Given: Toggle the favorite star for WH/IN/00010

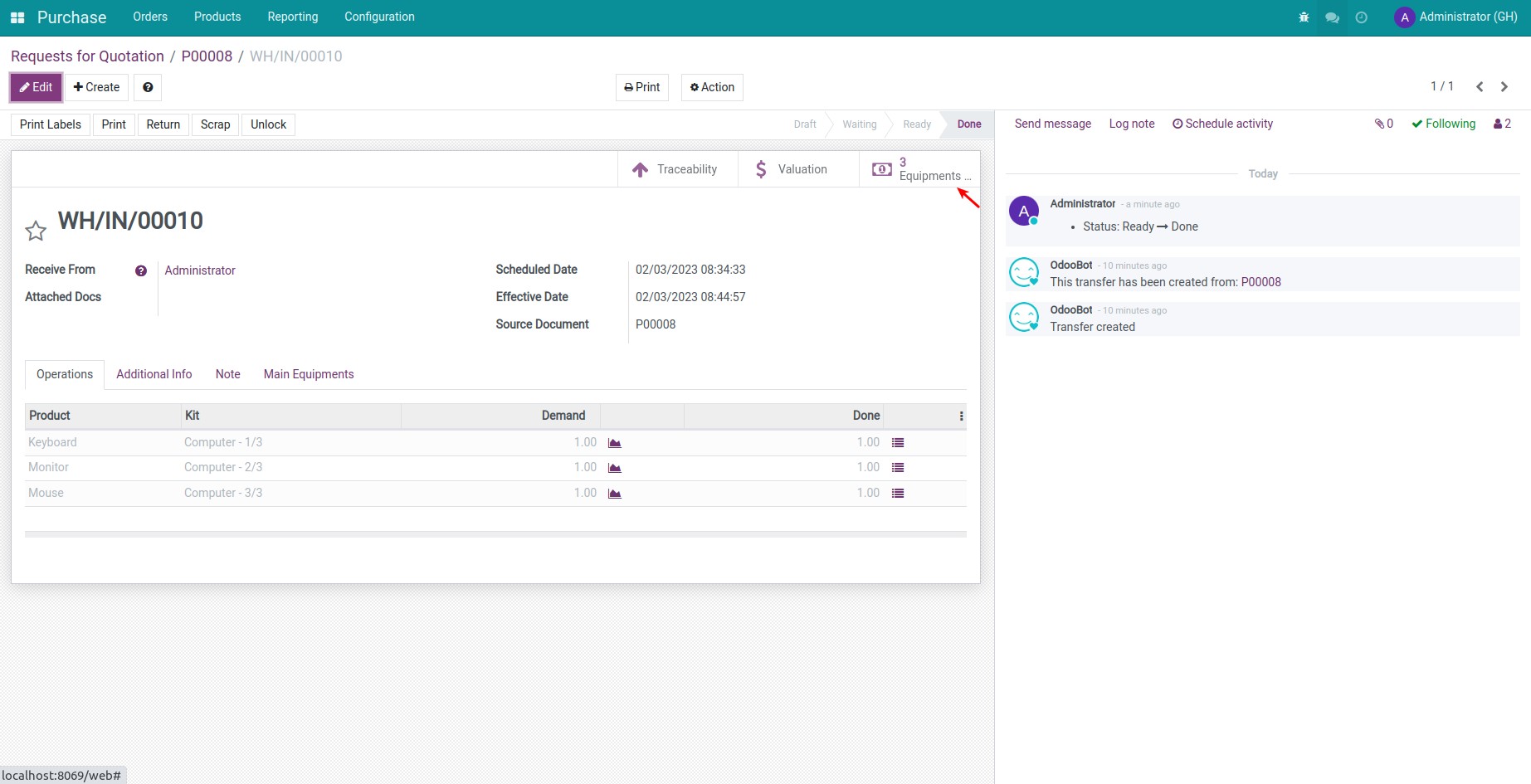Looking at the screenshot, I should pos(36,231).
